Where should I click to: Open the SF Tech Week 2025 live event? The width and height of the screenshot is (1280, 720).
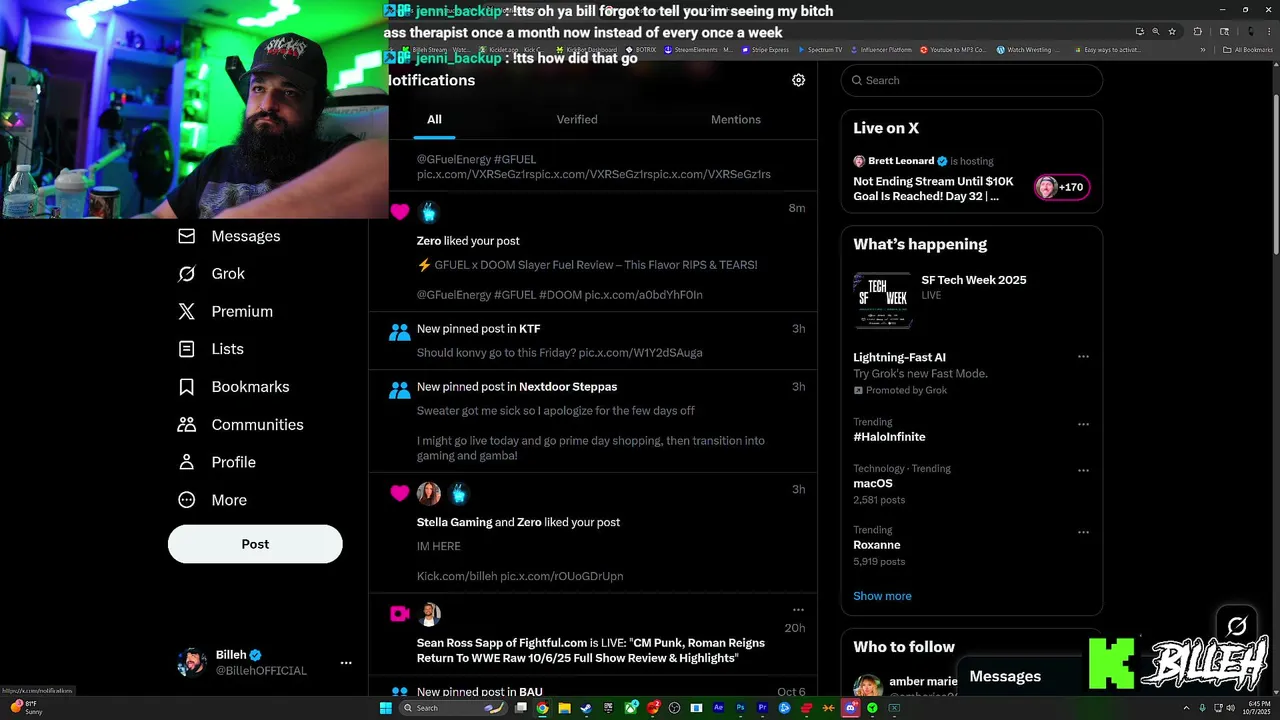[x=971, y=300]
